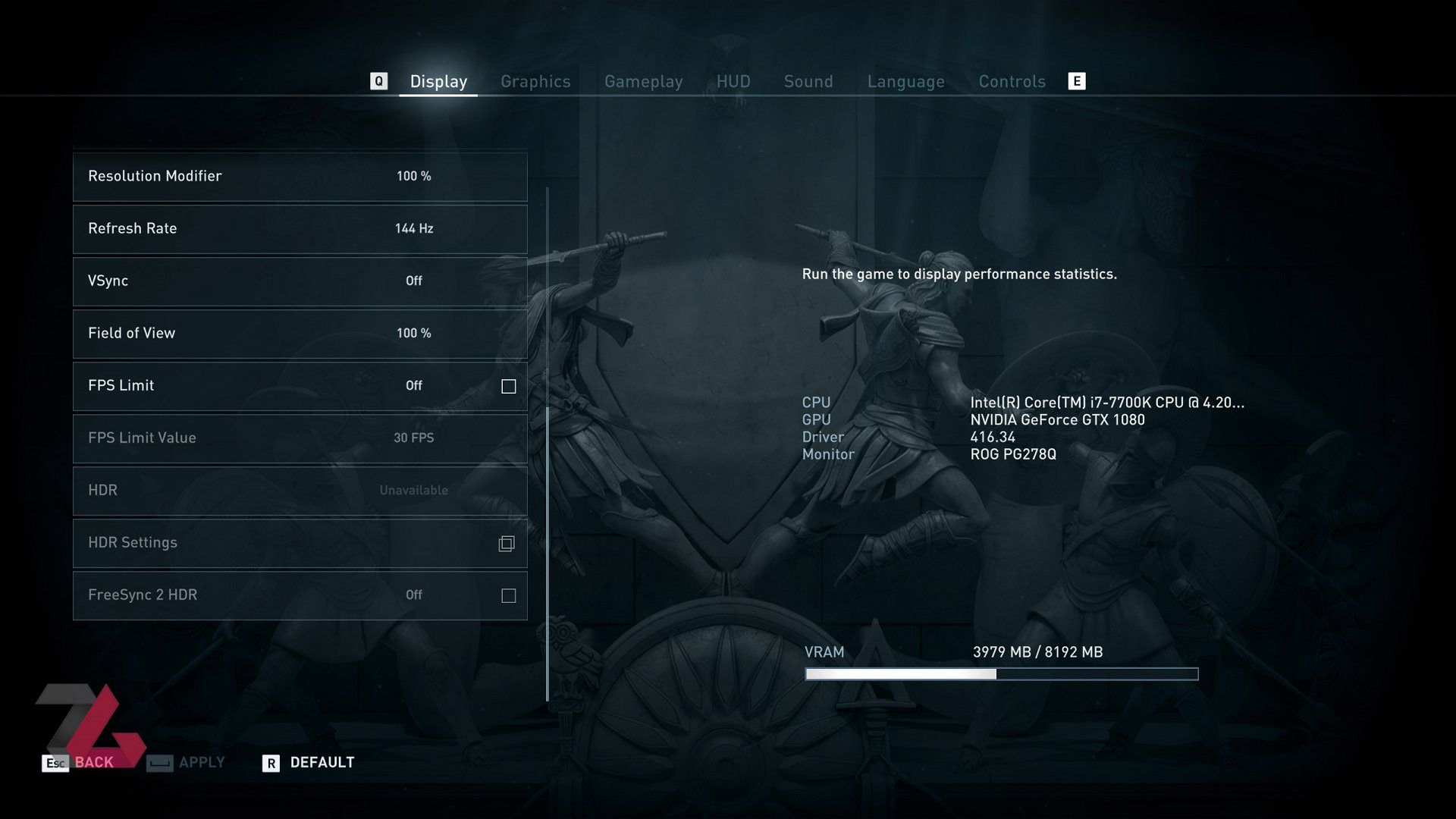
Task: Toggle the FreeSync 2 HDR checkbox
Action: tap(508, 595)
